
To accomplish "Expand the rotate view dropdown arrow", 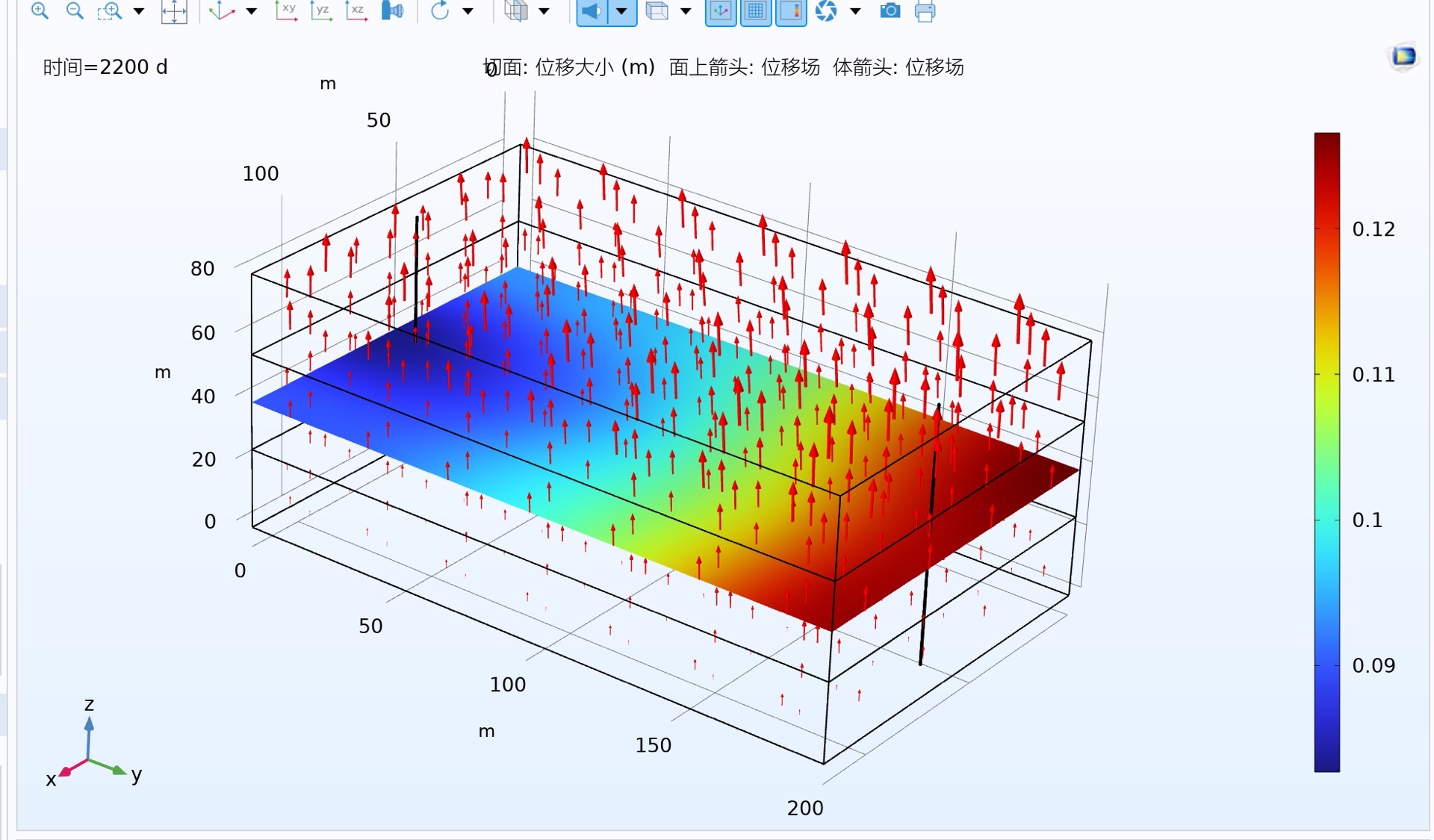I will click(x=468, y=11).
